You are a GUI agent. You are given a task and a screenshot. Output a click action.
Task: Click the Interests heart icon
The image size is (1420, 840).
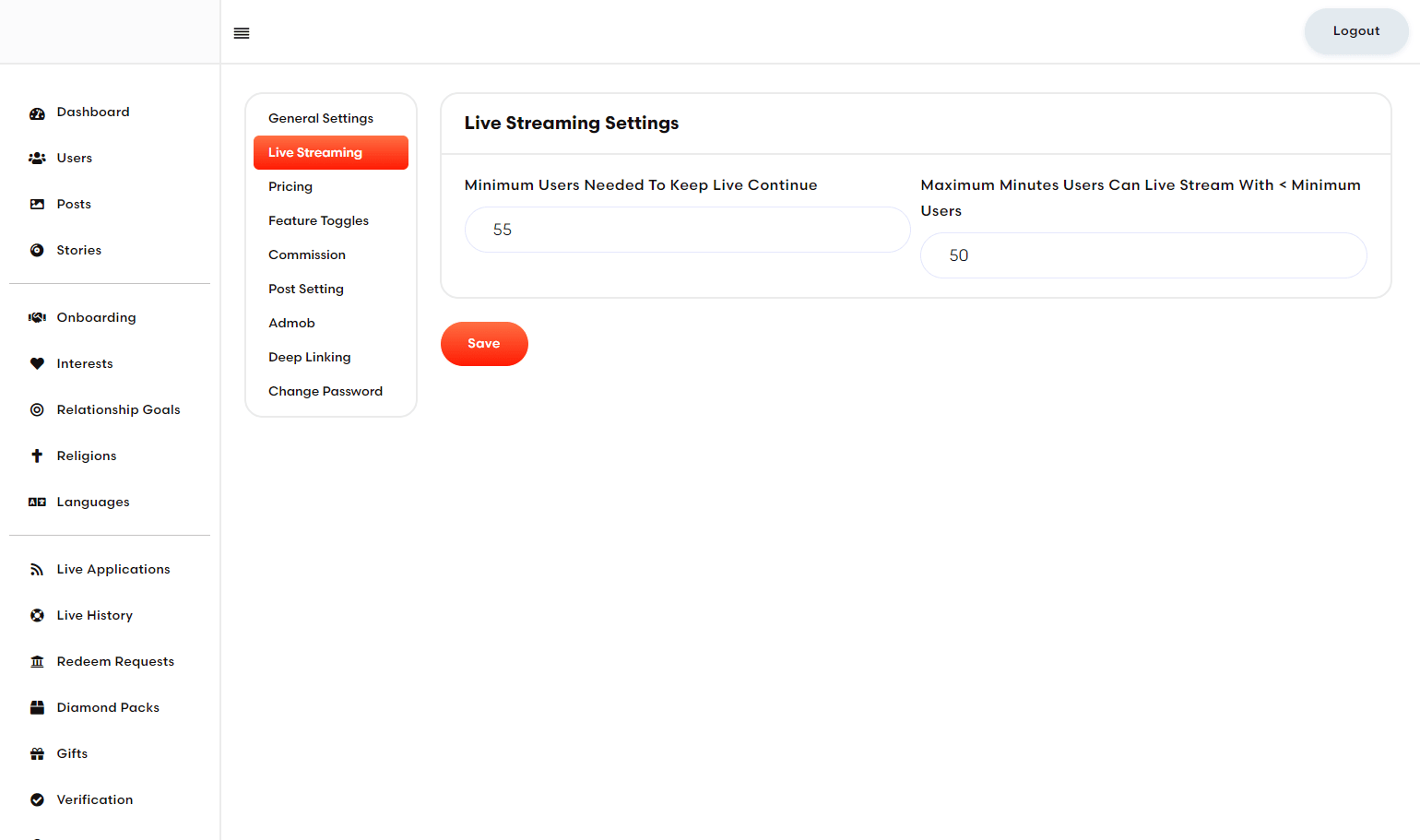[x=37, y=364]
